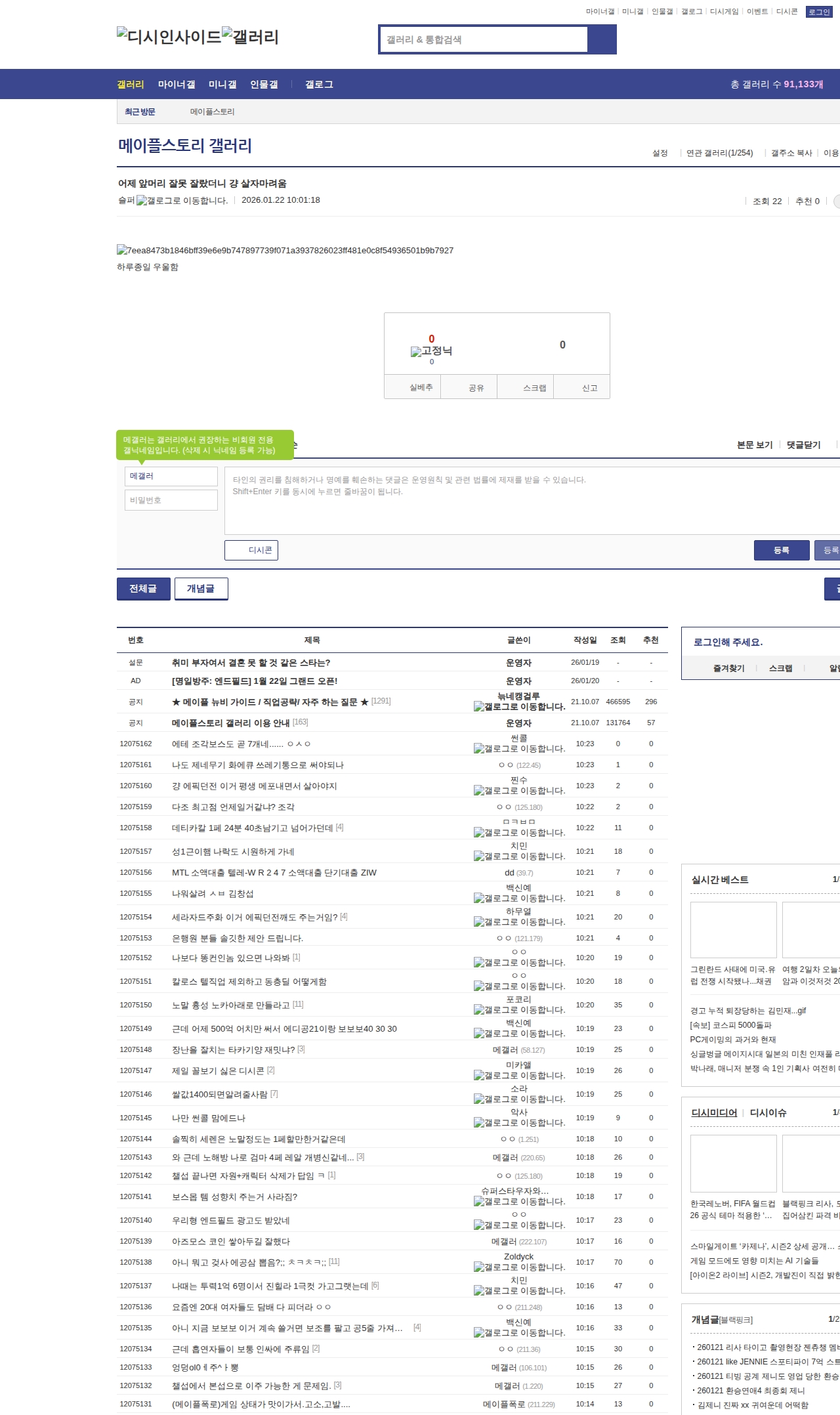Expand the 연관 갤러리(1/254) list
The height and width of the screenshot is (1415, 840).
point(719,153)
